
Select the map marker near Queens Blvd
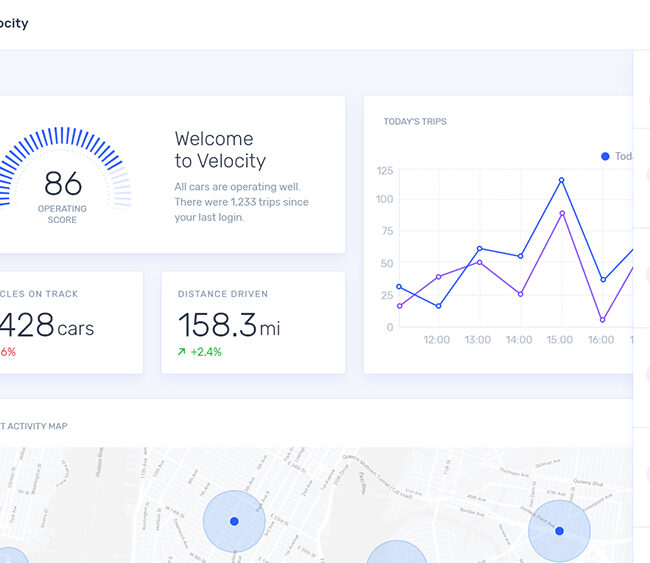tap(559, 531)
